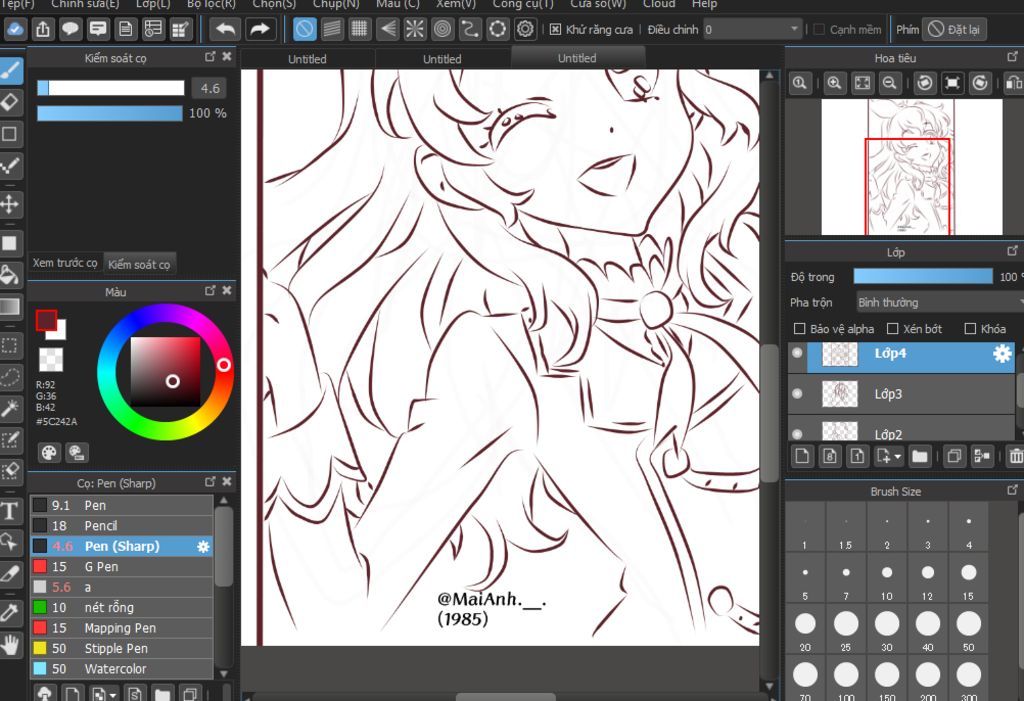
Task: Open settings gear for Lớp4 layer
Action: [1001, 353]
